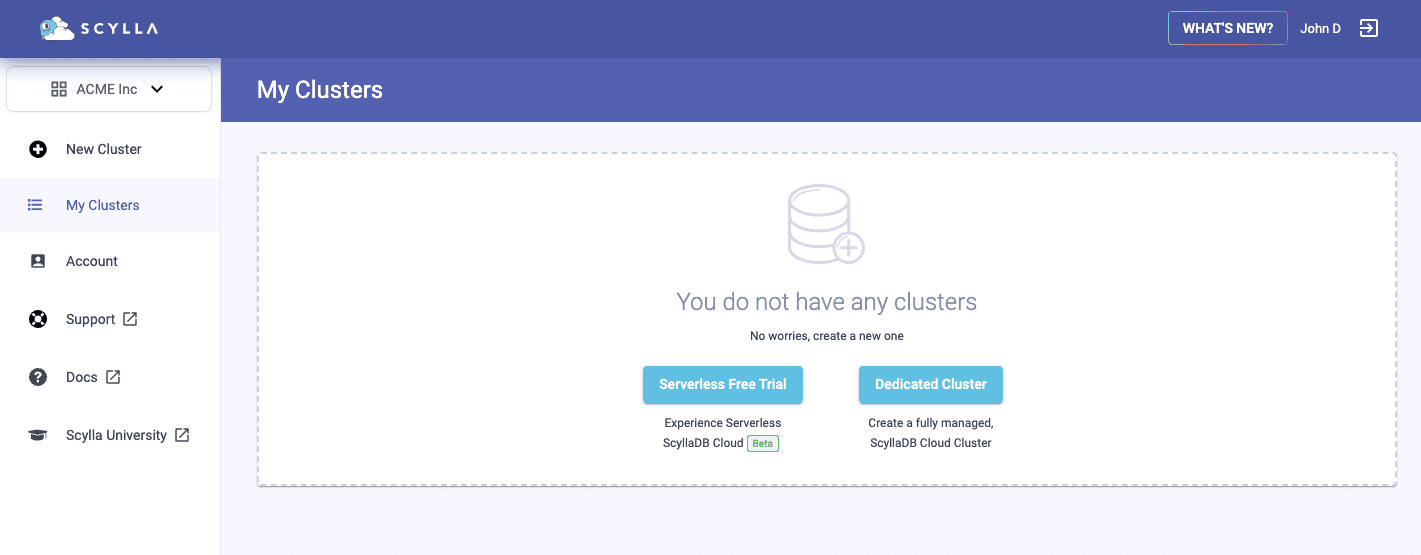The width and height of the screenshot is (1421, 555).
Task: Open the New Cluster menu item
Action: click(x=110, y=149)
